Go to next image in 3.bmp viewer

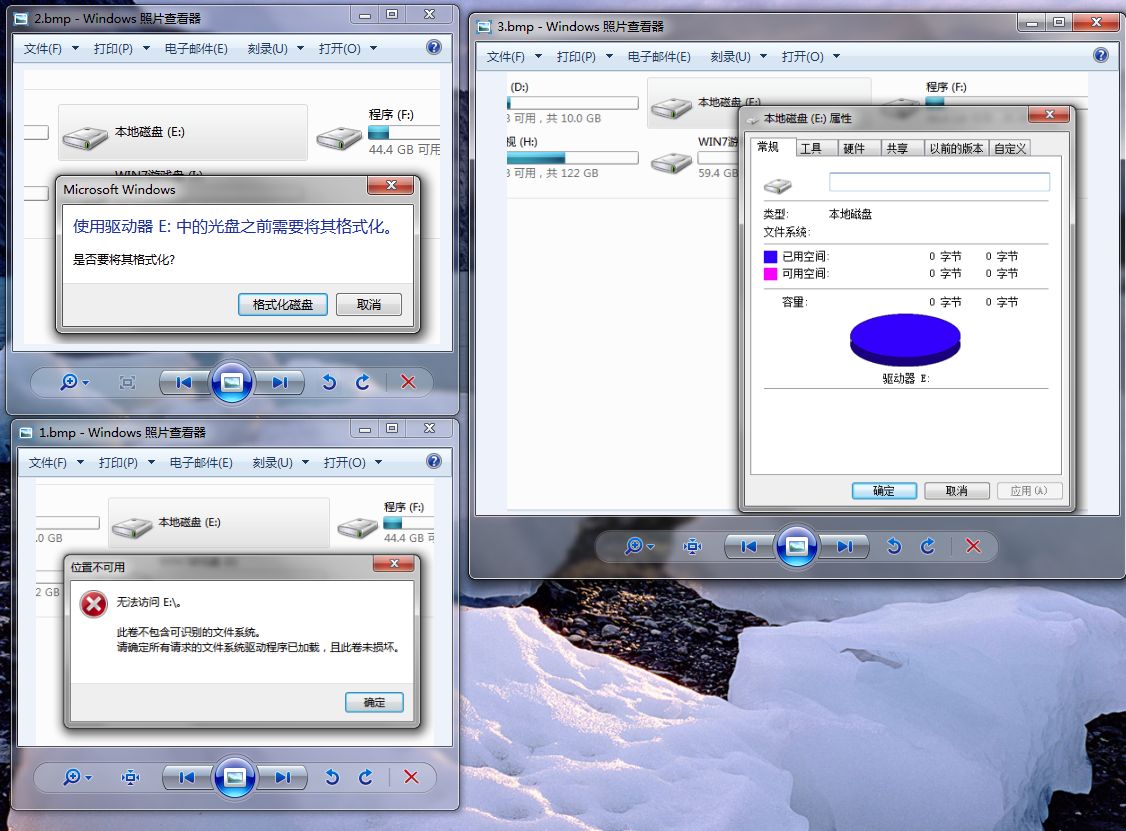(x=844, y=546)
